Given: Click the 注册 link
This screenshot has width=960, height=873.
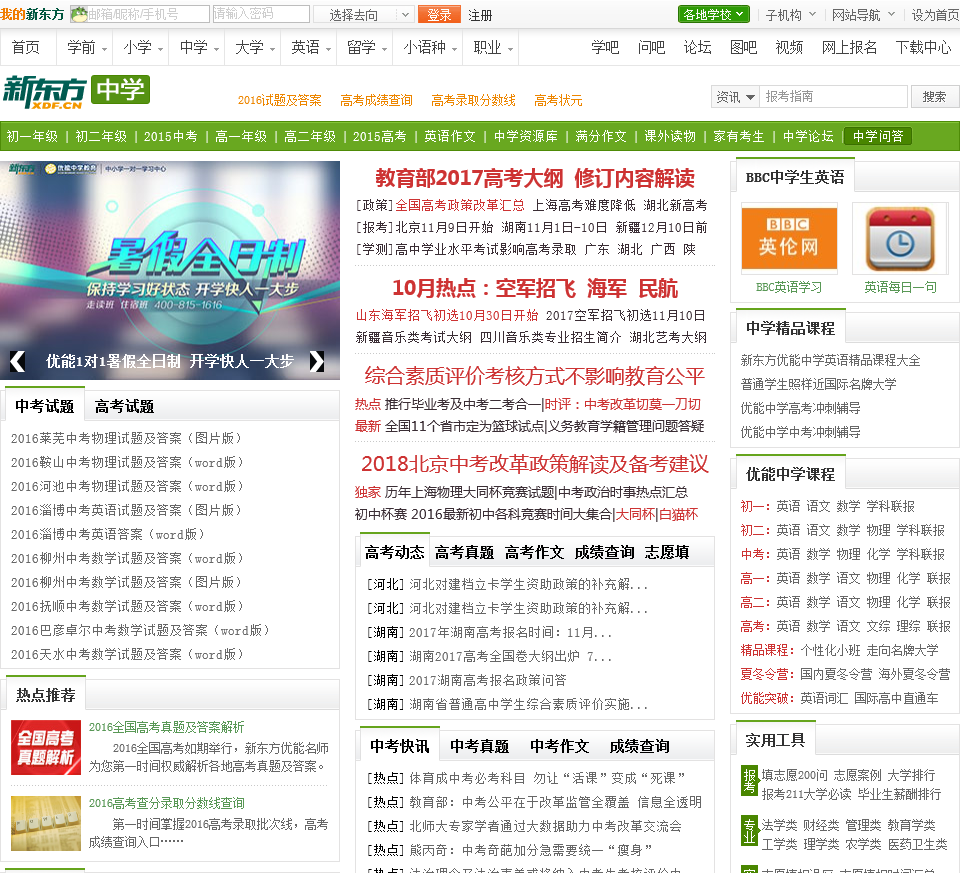Looking at the screenshot, I should (x=480, y=15).
